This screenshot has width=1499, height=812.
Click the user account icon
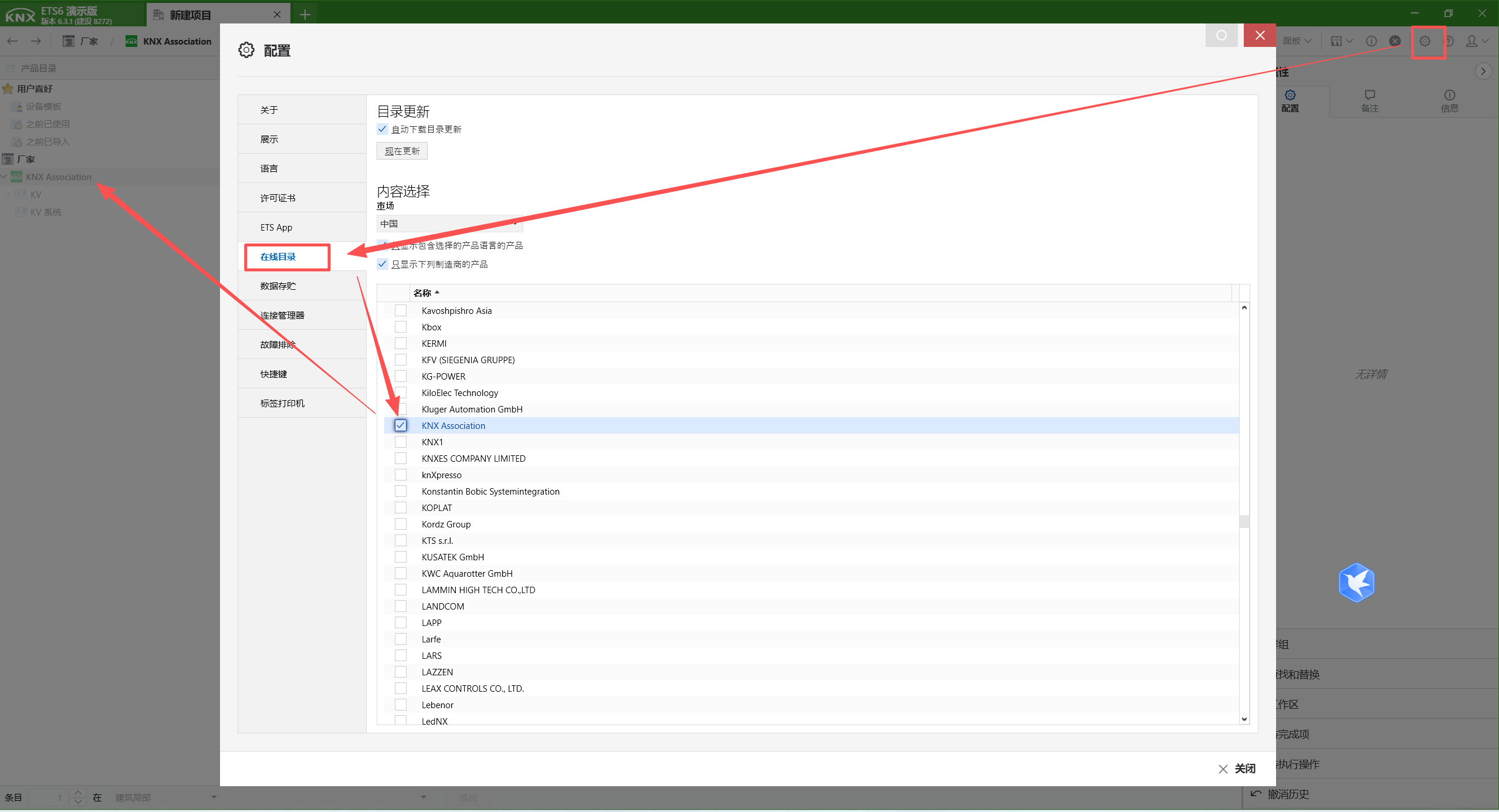pos(1471,41)
